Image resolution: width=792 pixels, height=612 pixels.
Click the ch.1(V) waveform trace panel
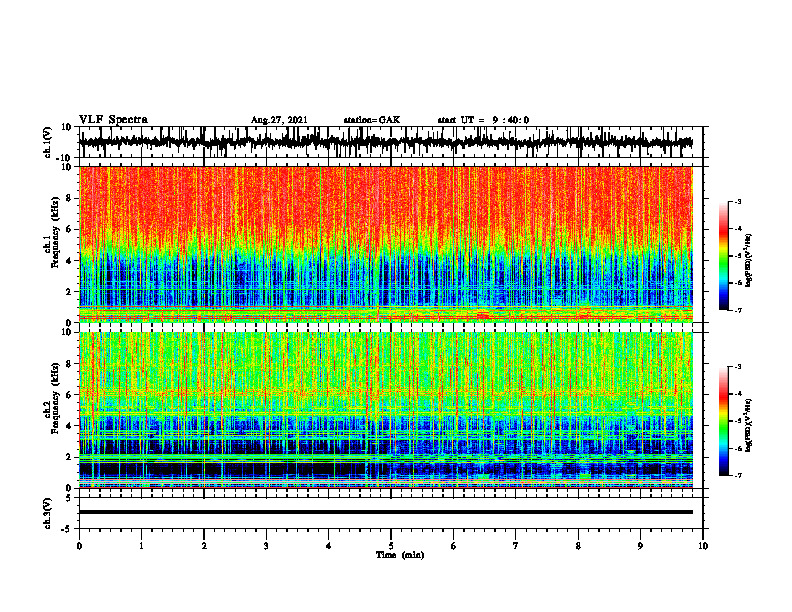pos(391,142)
